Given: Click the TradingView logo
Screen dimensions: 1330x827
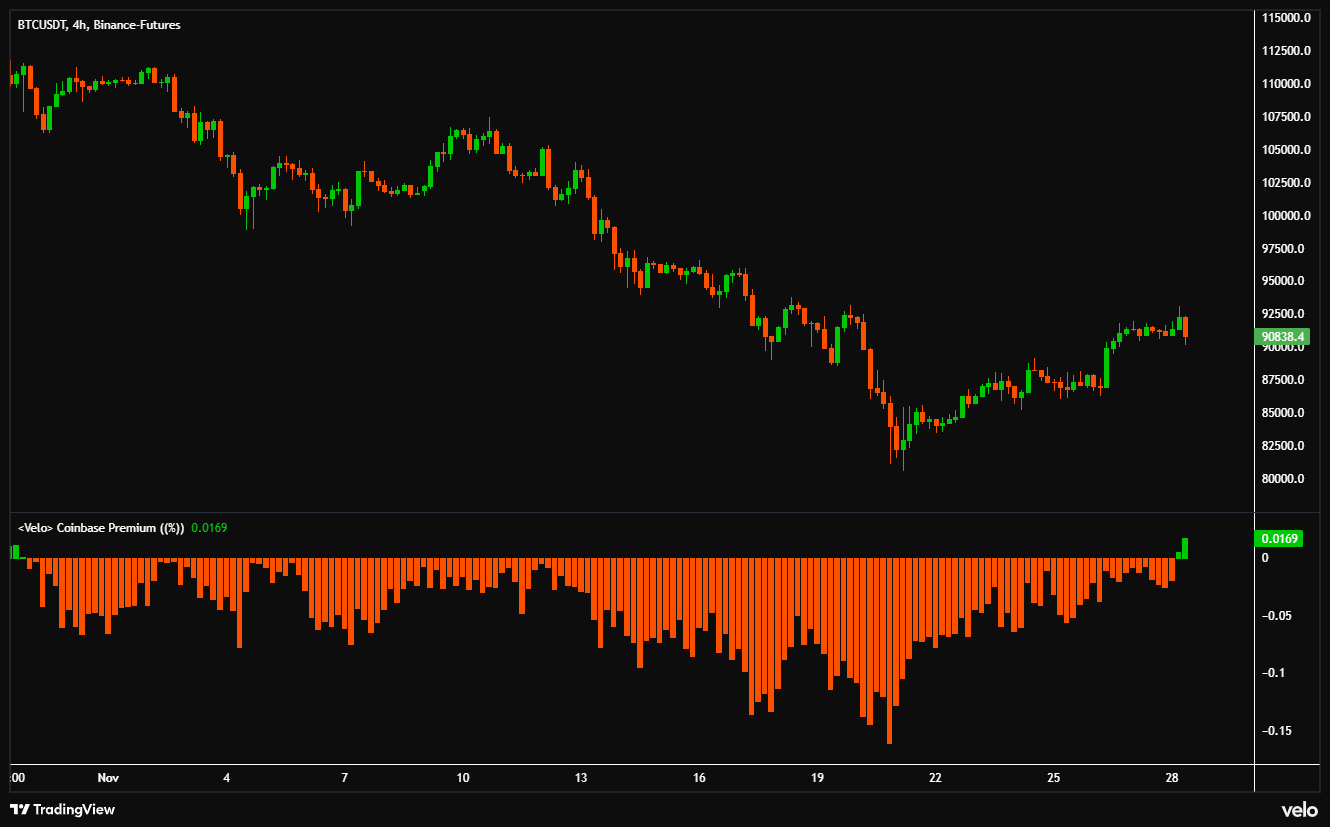Looking at the screenshot, I should click(62, 809).
